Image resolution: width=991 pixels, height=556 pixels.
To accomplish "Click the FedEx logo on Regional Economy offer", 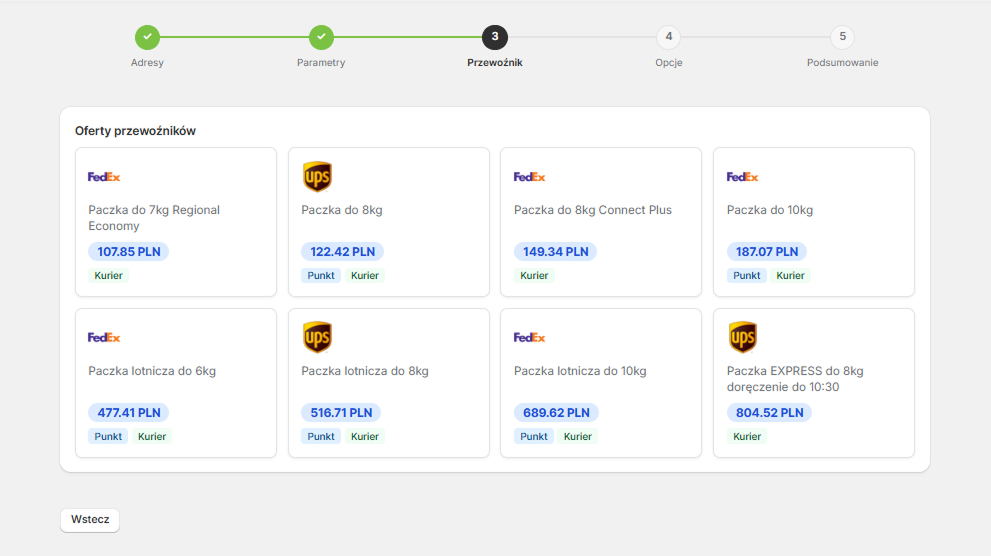I will (104, 177).
